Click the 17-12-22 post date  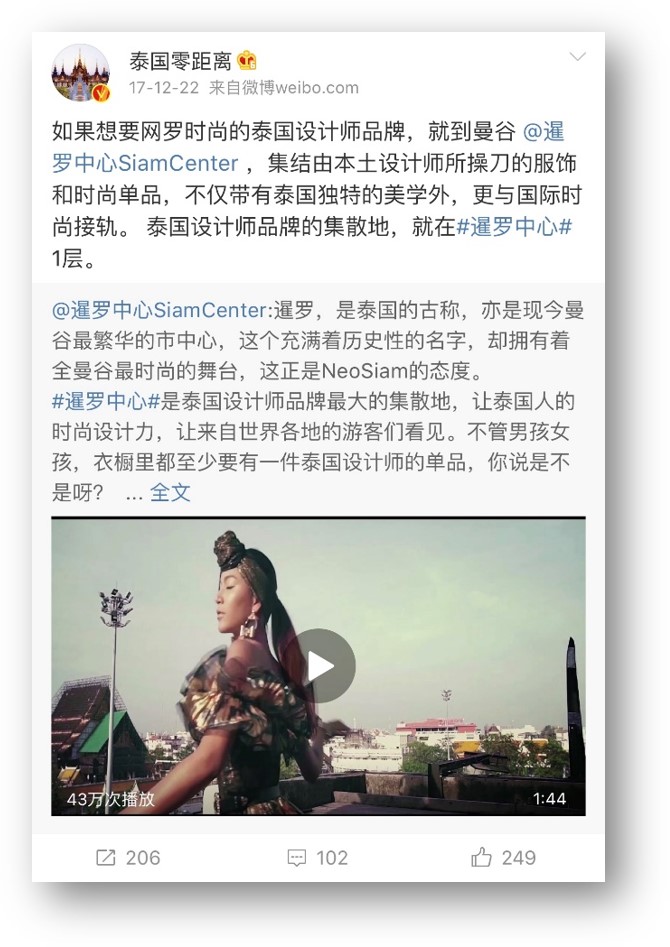pos(164,88)
